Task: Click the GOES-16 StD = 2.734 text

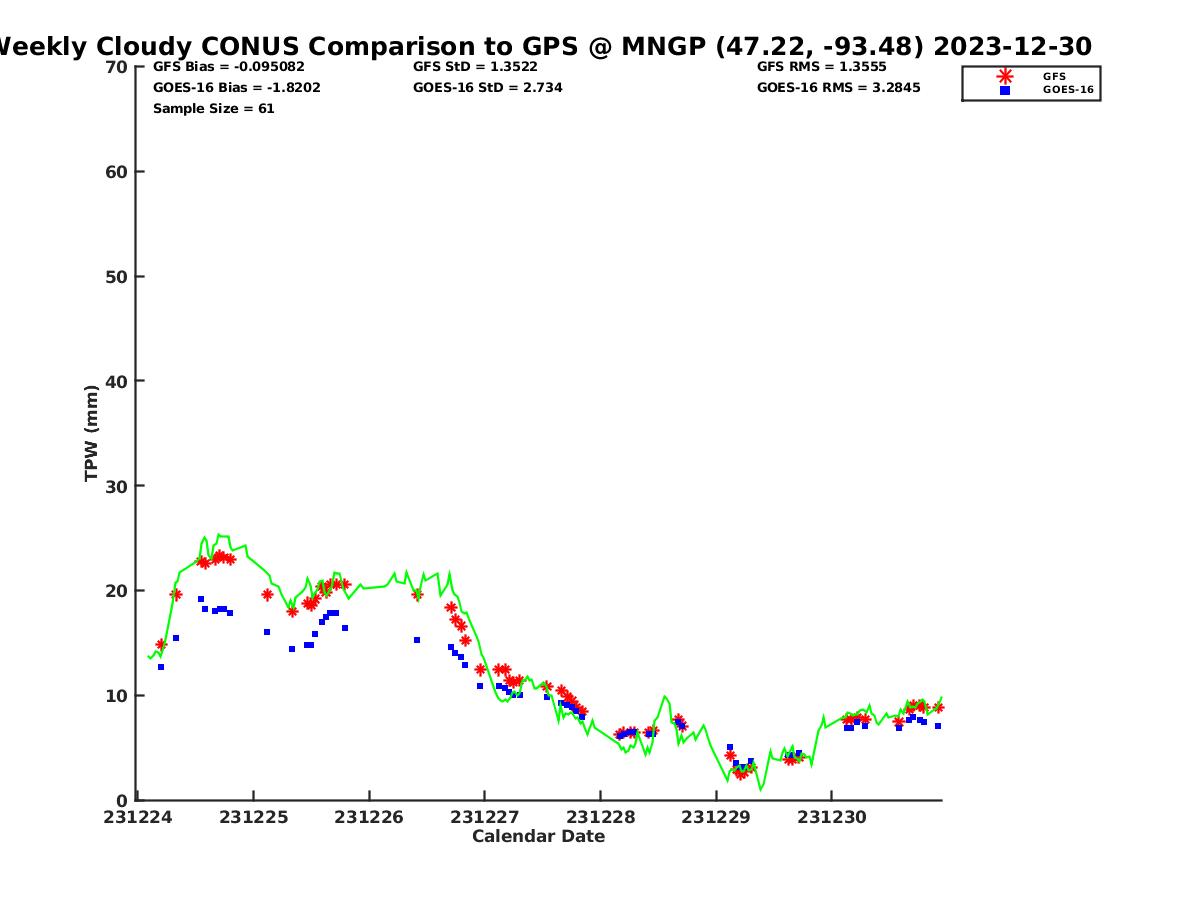Action: click(487, 87)
